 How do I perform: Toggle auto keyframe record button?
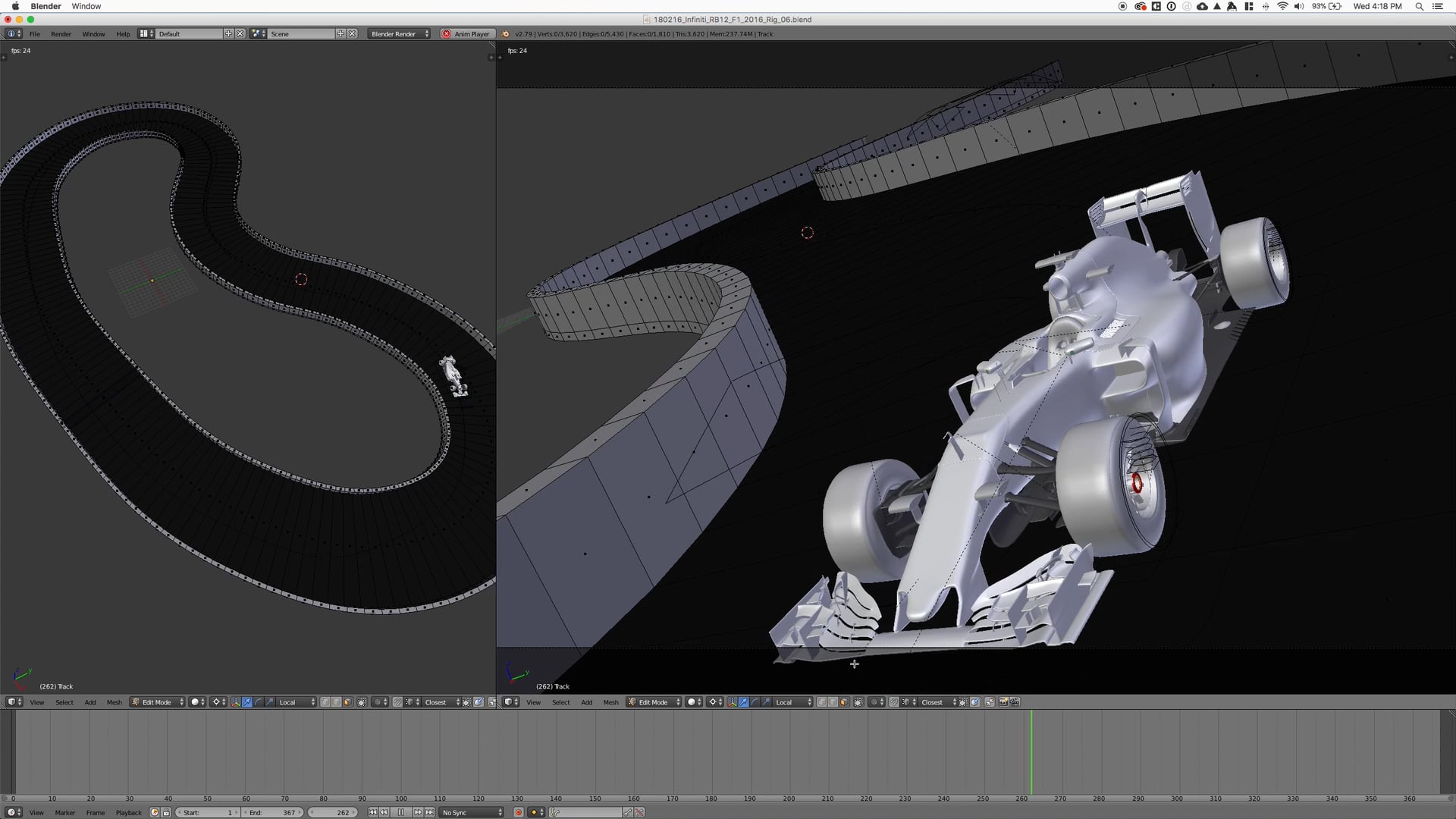[519, 812]
